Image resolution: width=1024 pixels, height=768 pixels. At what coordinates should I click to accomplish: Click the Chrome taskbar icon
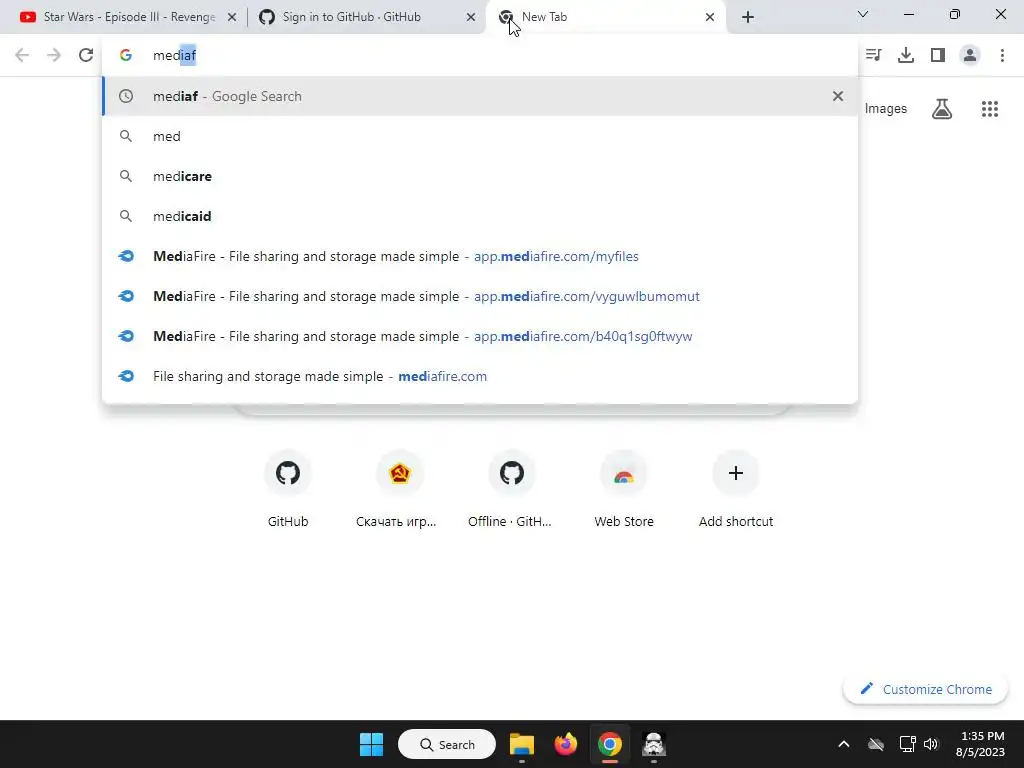(x=609, y=744)
